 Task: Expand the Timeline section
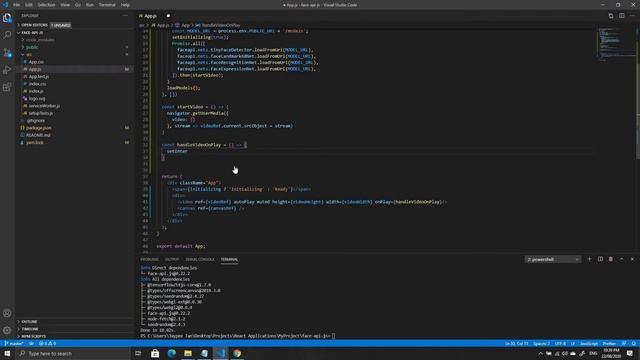pos(30,329)
